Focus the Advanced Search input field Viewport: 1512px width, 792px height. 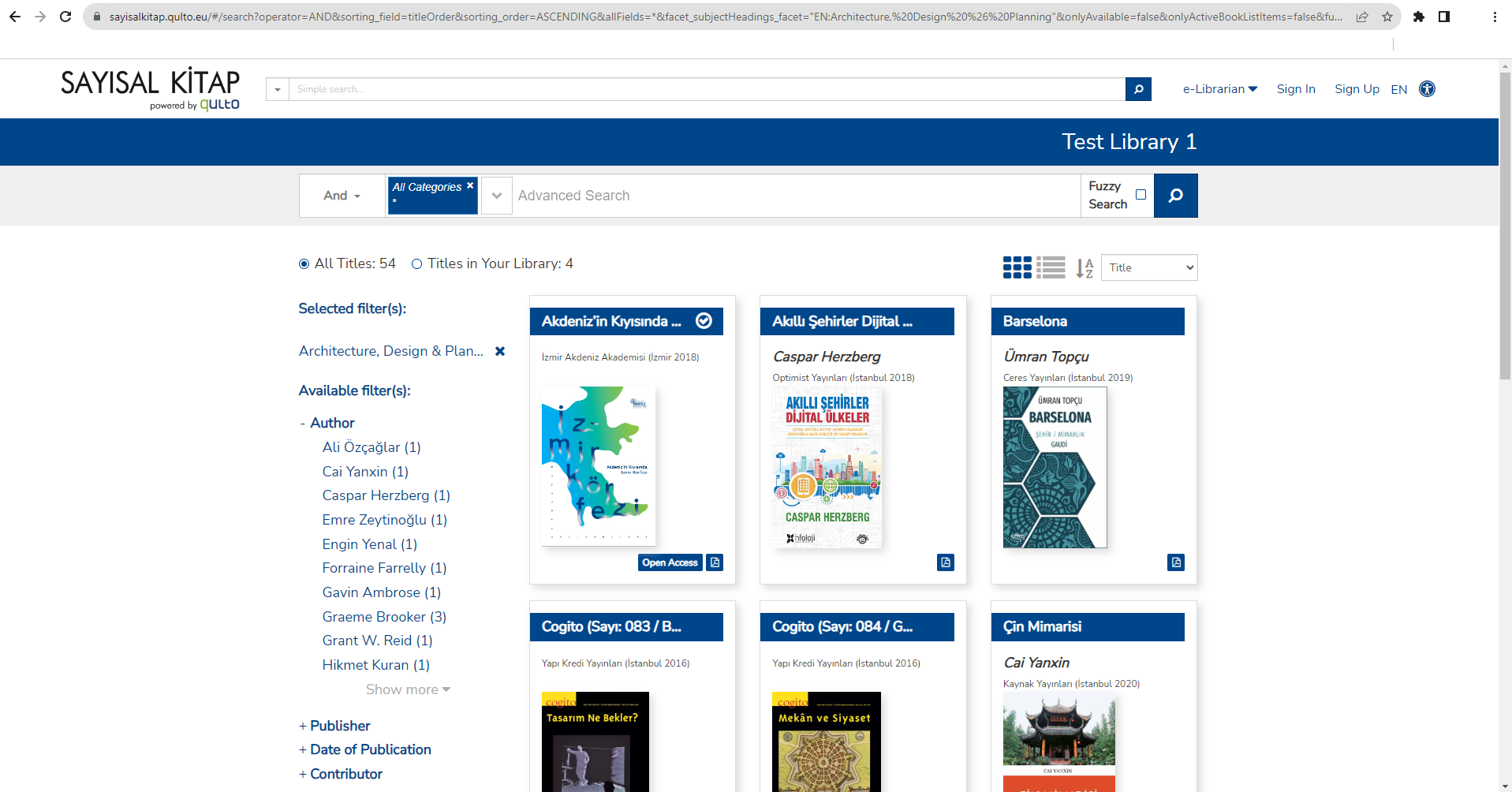pyautogui.click(x=796, y=196)
